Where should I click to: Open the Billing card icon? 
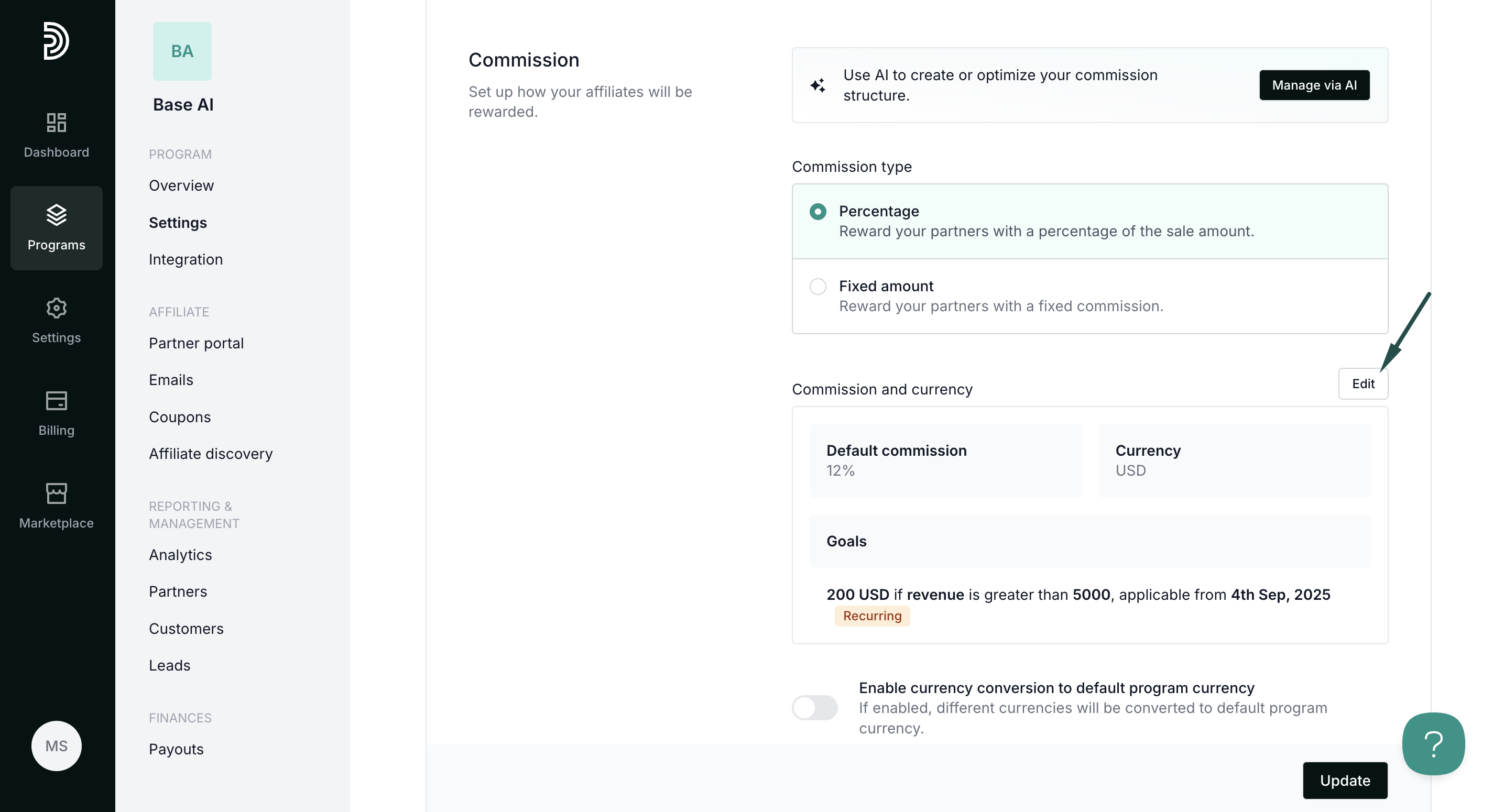56,401
